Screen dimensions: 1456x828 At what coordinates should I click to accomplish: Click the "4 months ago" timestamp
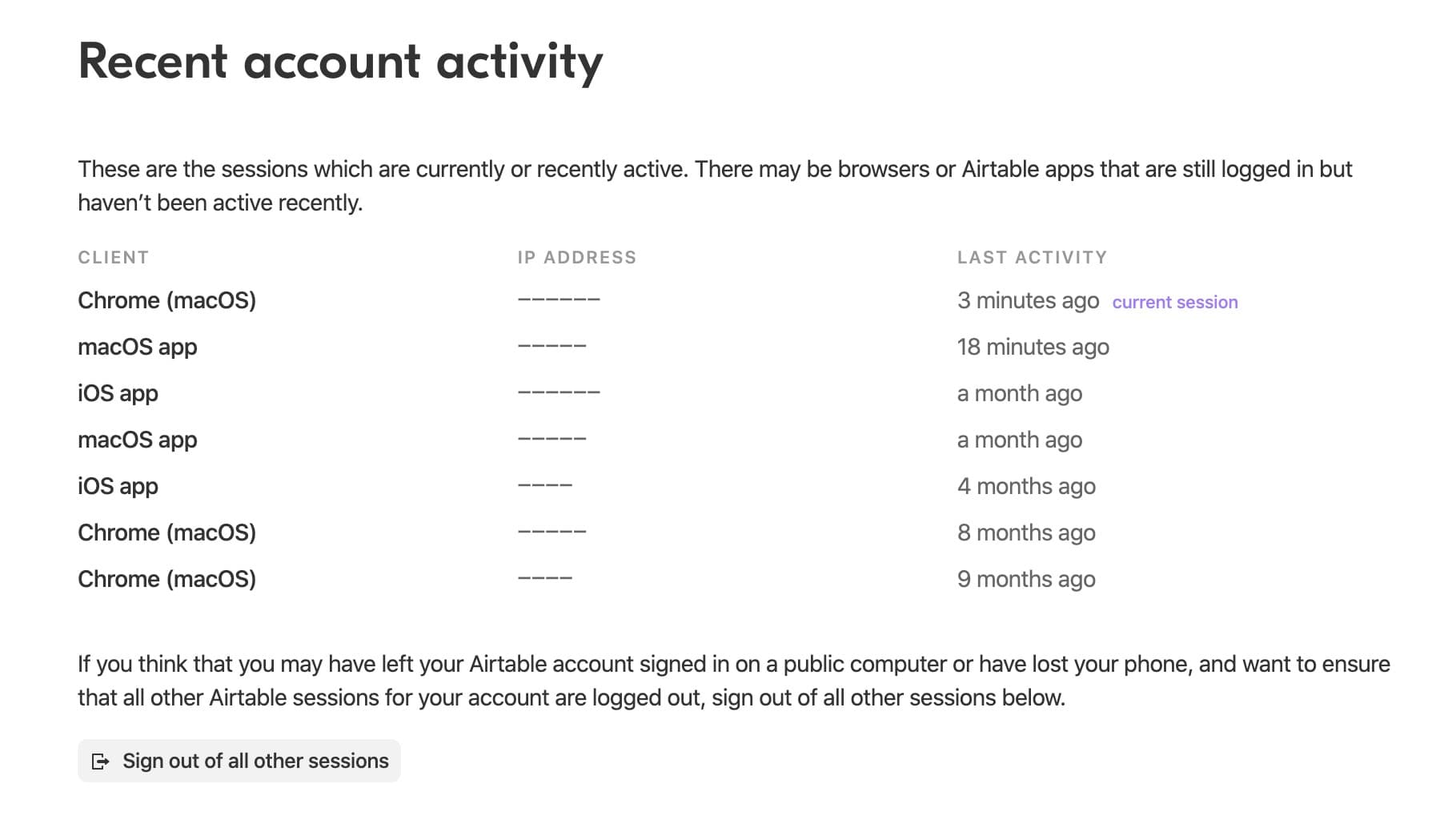1026,486
